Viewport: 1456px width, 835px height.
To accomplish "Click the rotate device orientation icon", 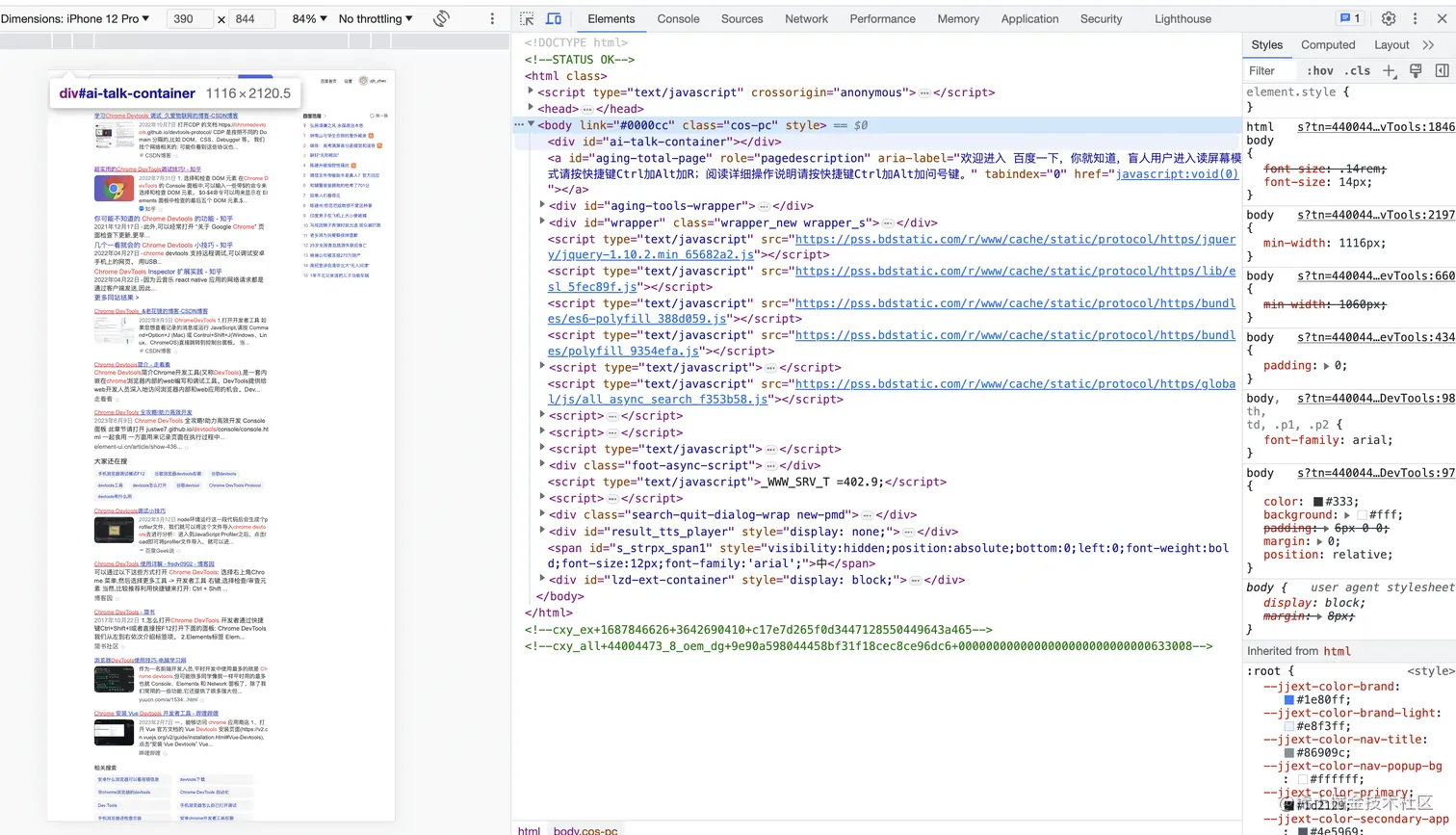I will (442, 18).
